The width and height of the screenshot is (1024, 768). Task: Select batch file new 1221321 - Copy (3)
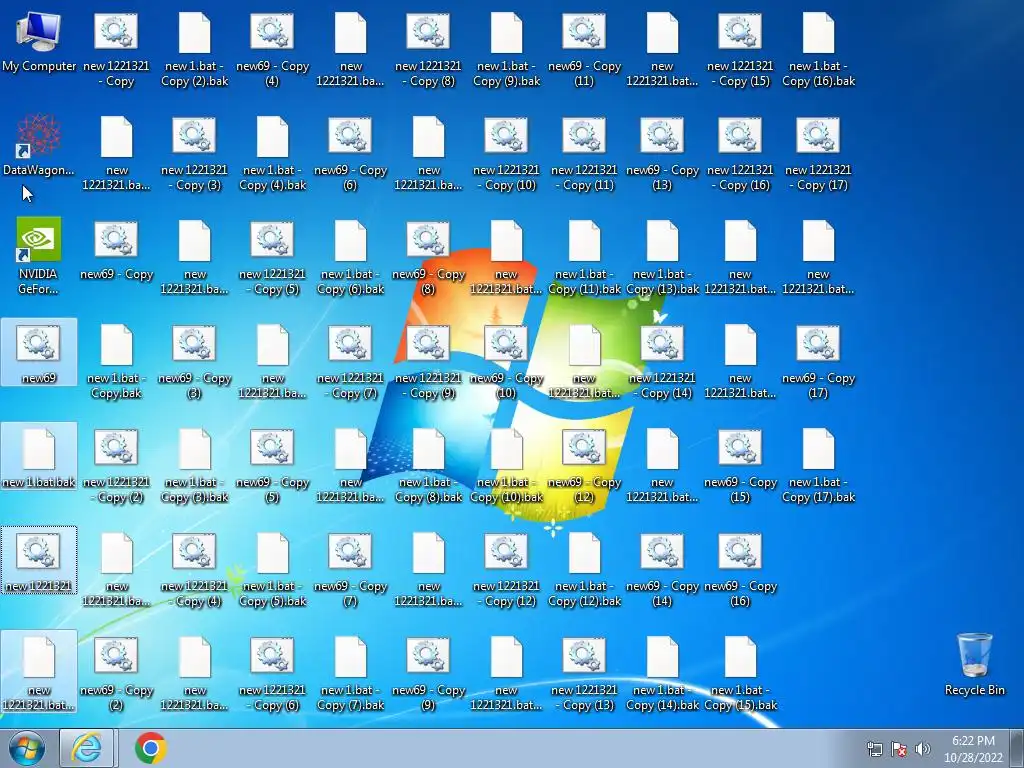click(195, 153)
